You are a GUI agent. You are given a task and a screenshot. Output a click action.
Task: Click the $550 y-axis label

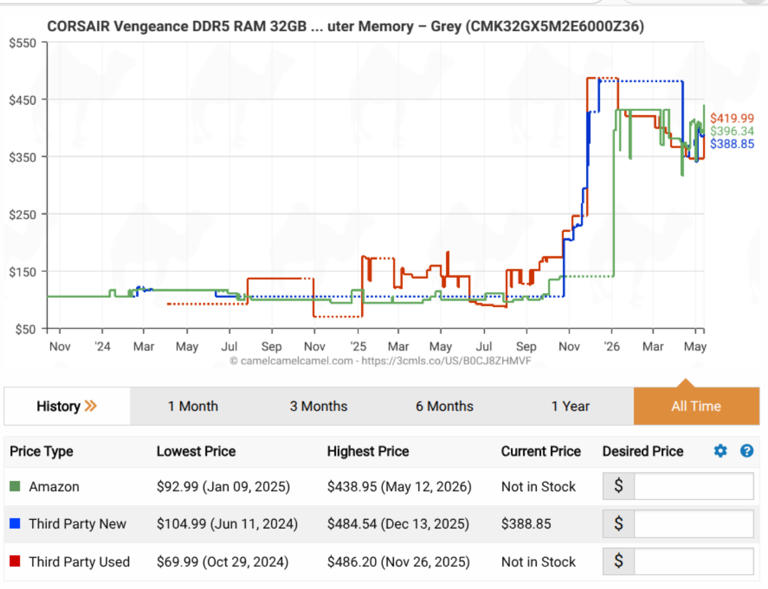click(x=23, y=43)
